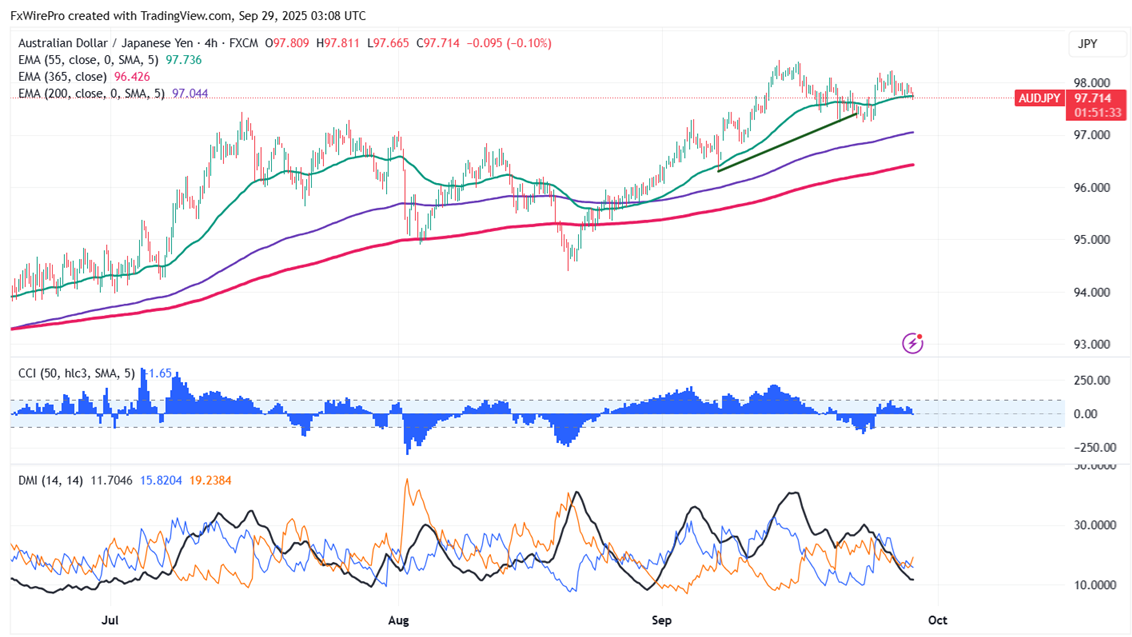Click the 96.426 EMA 365 value
The height and width of the screenshot is (637, 1132).
click(x=132, y=77)
